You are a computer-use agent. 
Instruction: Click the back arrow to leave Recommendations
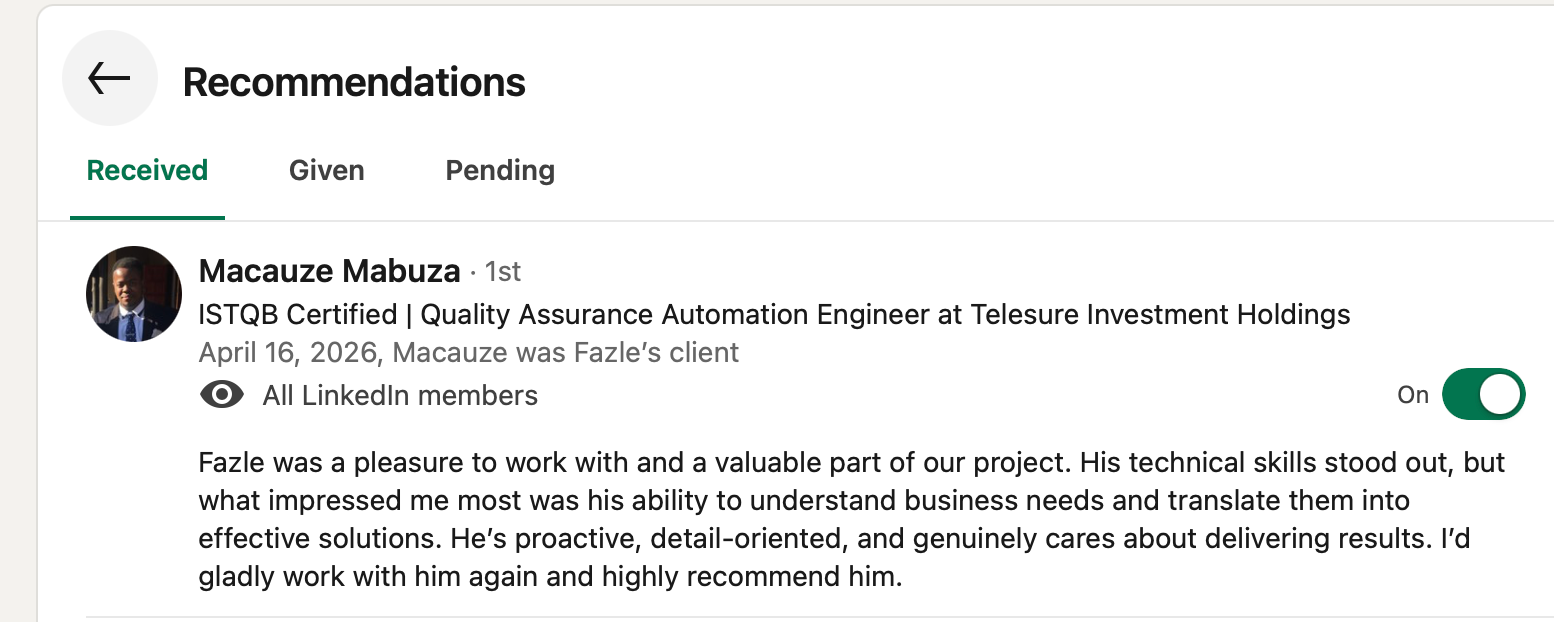pyautogui.click(x=109, y=77)
